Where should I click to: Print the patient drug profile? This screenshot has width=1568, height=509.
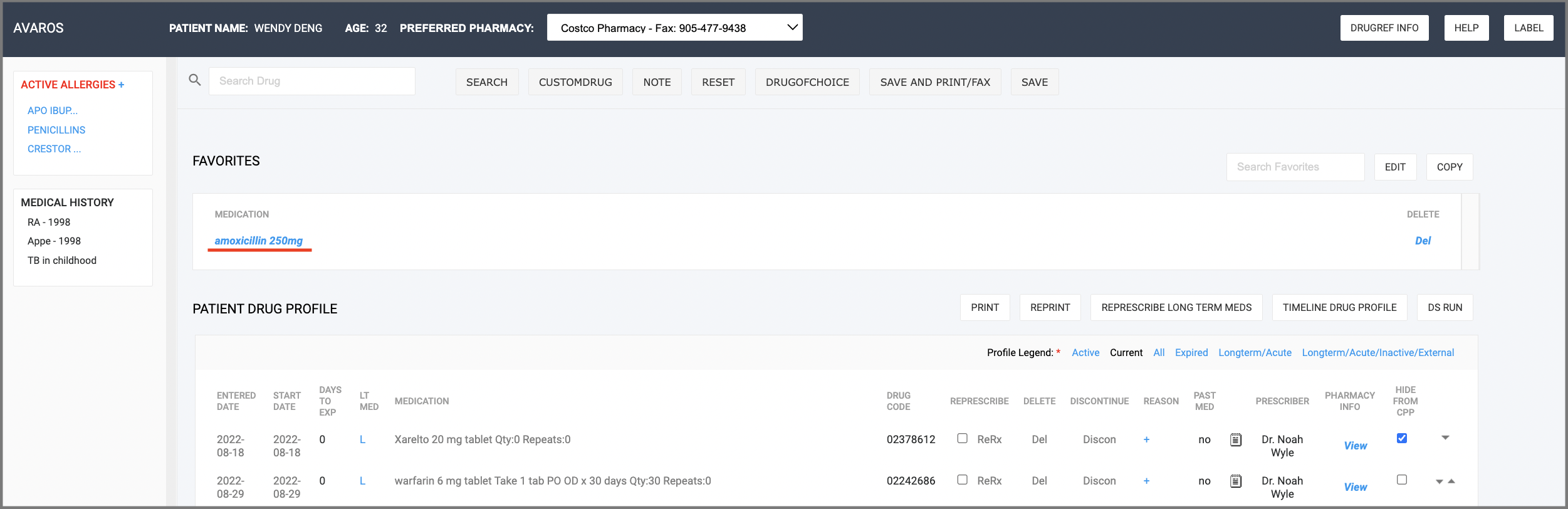pyautogui.click(x=985, y=307)
